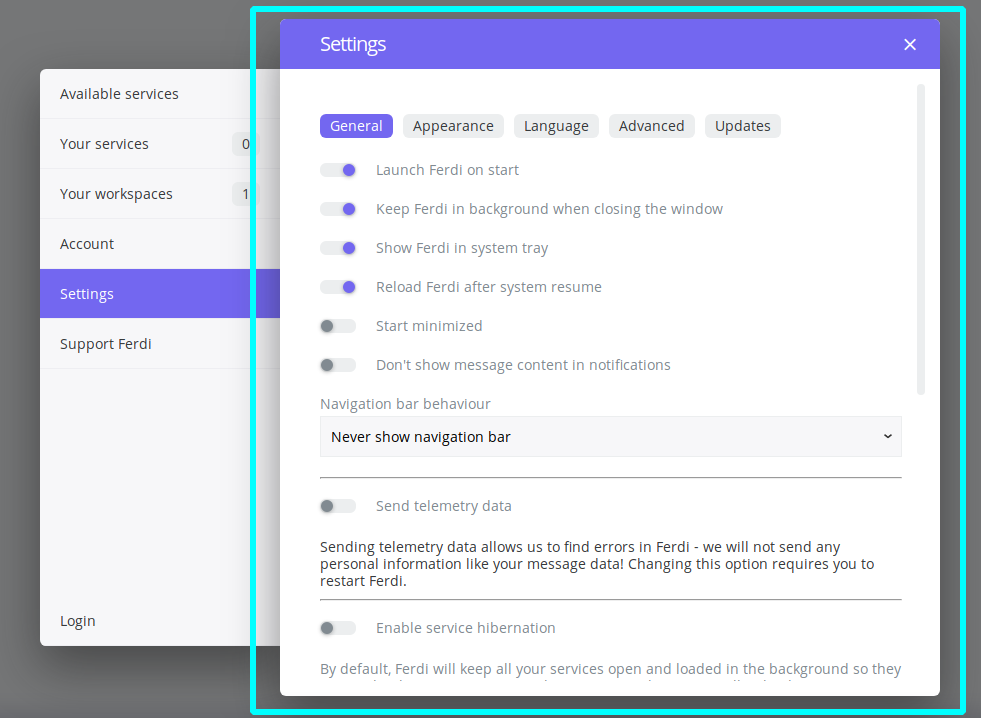This screenshot has height=718, width=981.
Task: Open Available services in the sidebar
Action: (160, 94)
